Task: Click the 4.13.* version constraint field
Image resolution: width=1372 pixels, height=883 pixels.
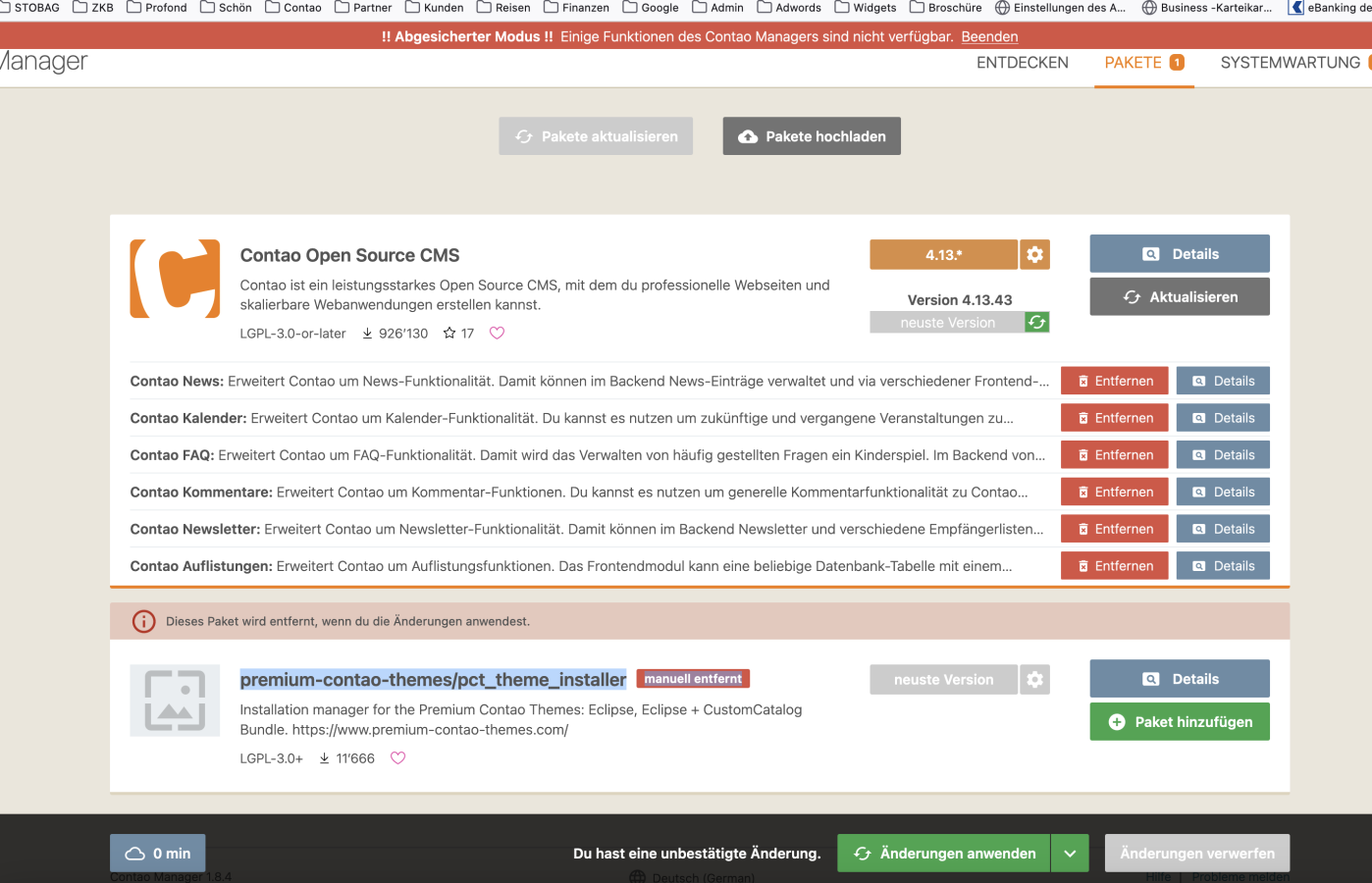Action: pos(943,255)
